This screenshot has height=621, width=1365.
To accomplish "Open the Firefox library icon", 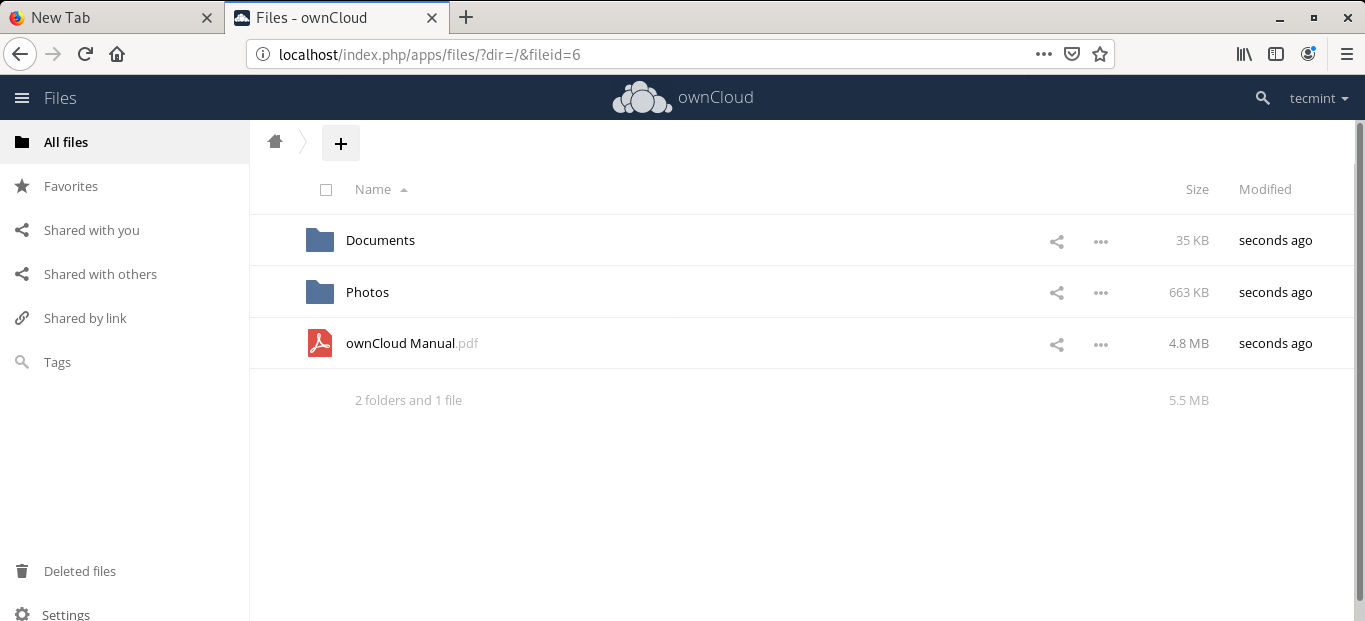I will tap(1244, 54).
